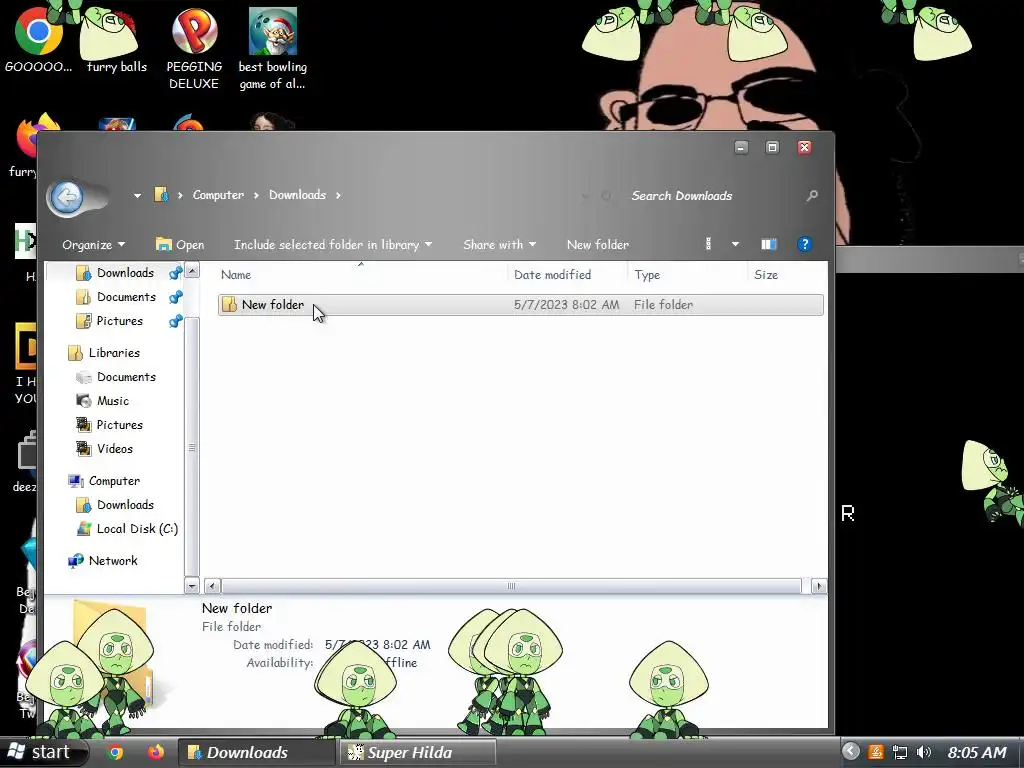Click the sidebar scroll up arrow
Viewport: 1024px width, 768px height.
192,270
